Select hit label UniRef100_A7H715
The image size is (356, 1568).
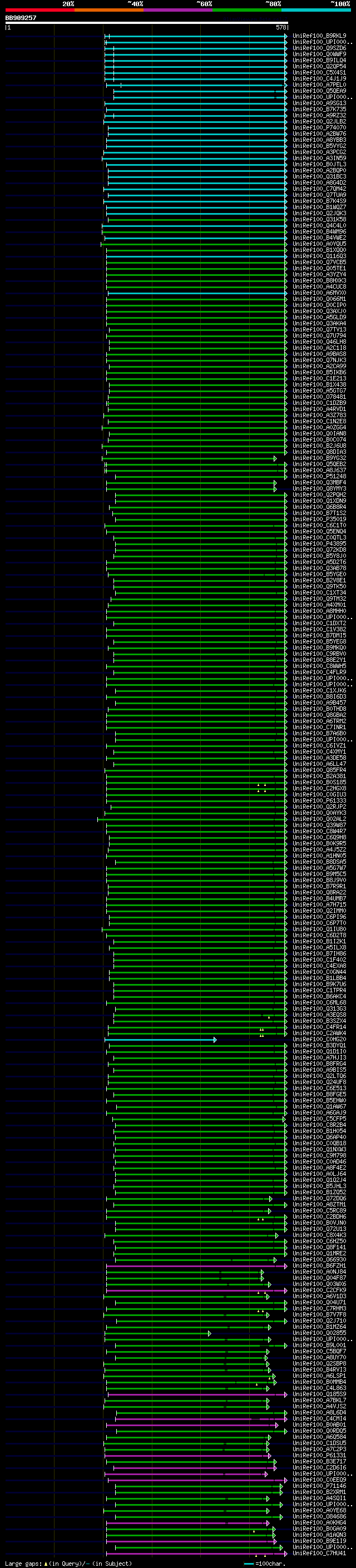click(x=319, y=904)
